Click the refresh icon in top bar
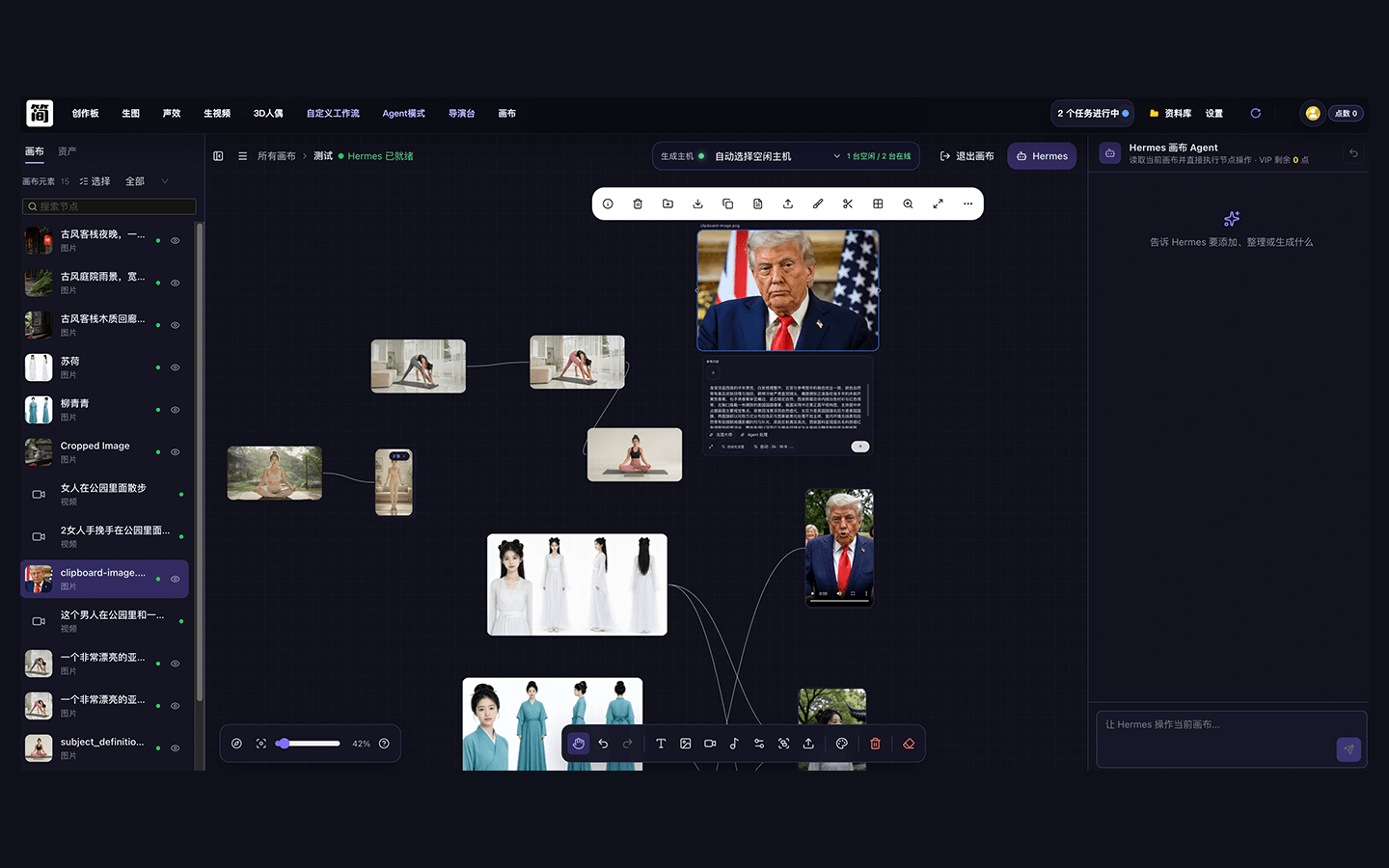The image size is (1389, 868). click(1256, 114)
